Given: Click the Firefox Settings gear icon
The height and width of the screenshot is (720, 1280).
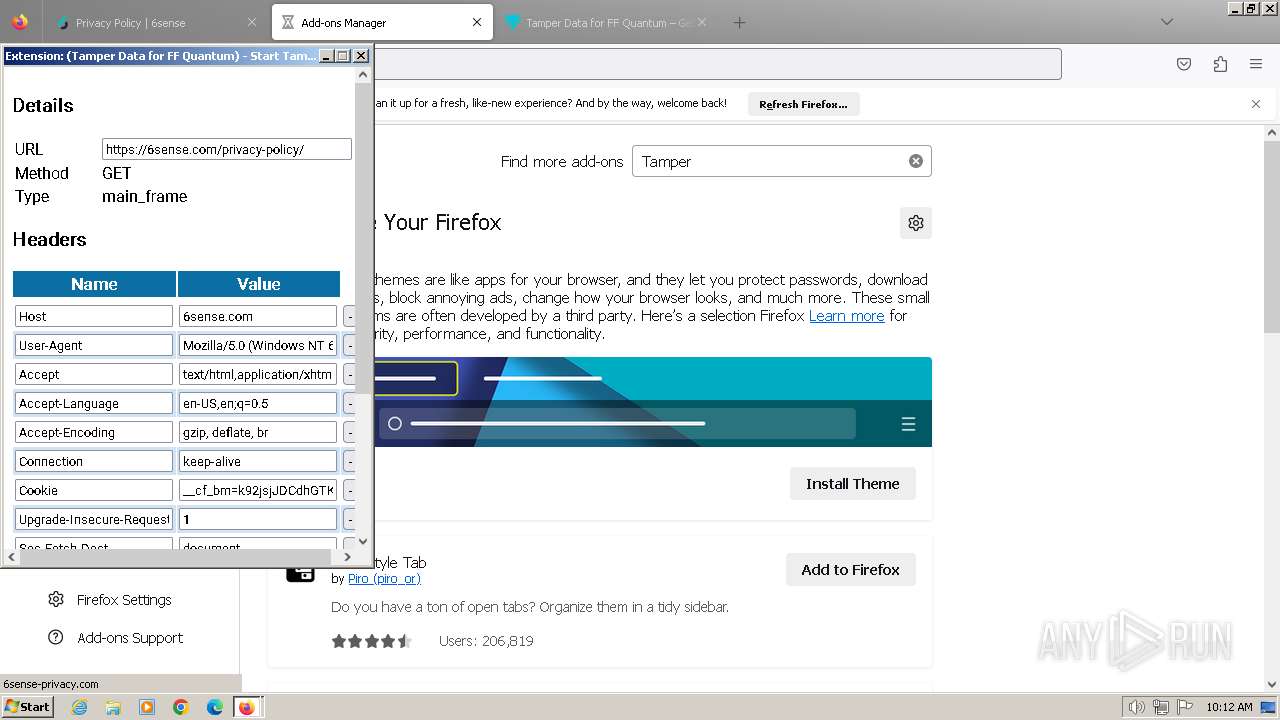Looking at the screenshot, I should click(56, 599).
